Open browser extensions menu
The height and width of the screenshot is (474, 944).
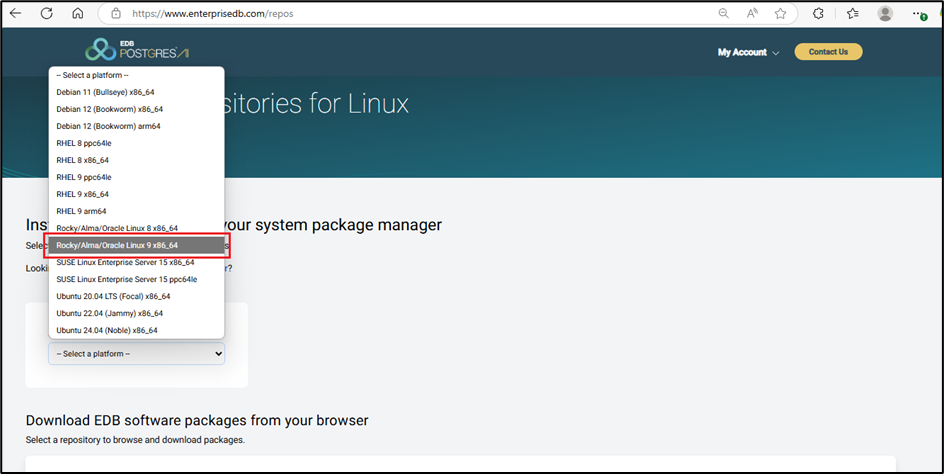818,13
